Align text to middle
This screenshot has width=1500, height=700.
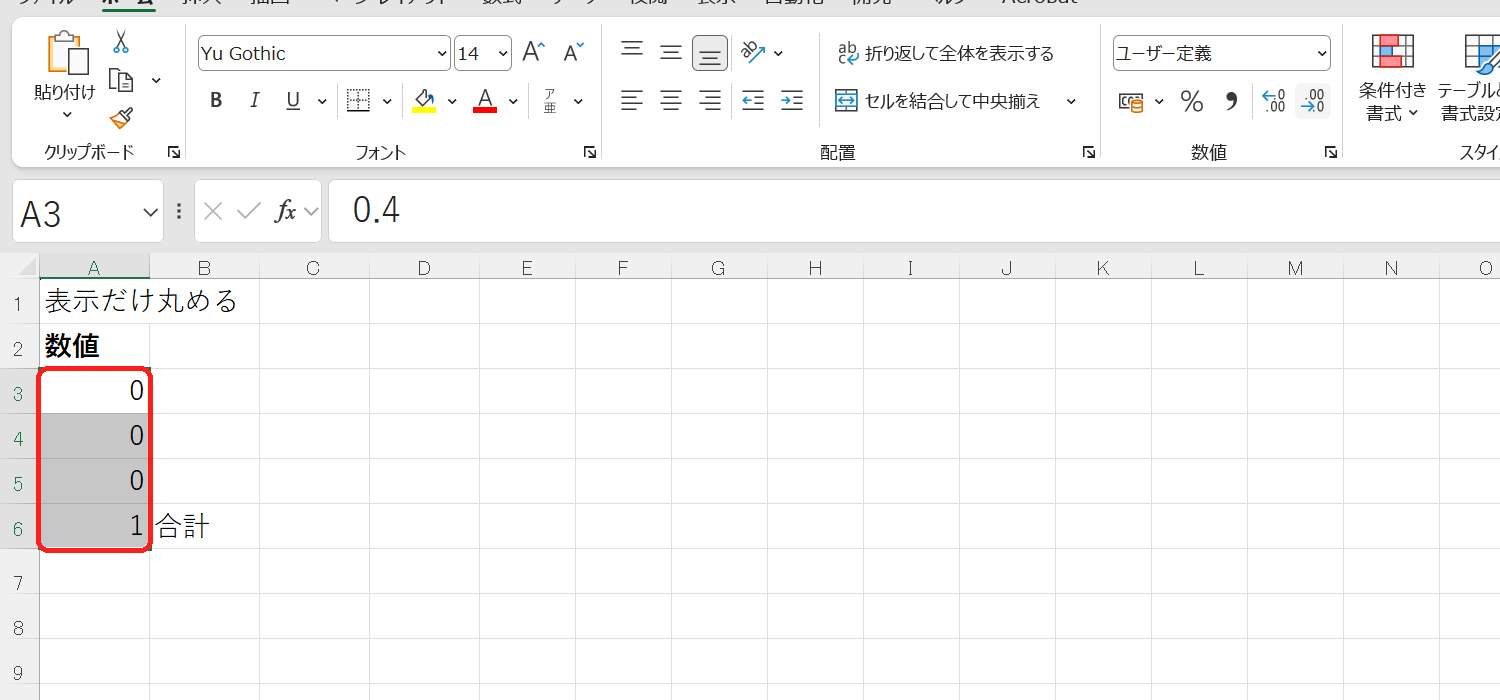point(671,53)
